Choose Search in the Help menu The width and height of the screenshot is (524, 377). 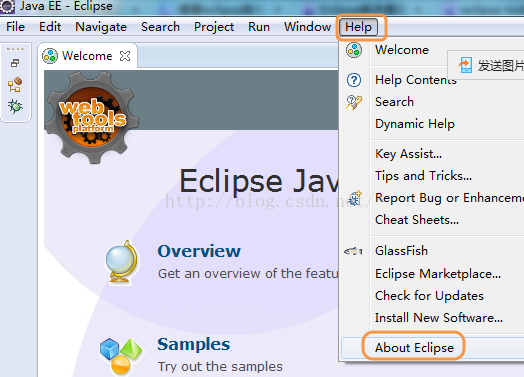pyautogui.click(x=394, y=102)
